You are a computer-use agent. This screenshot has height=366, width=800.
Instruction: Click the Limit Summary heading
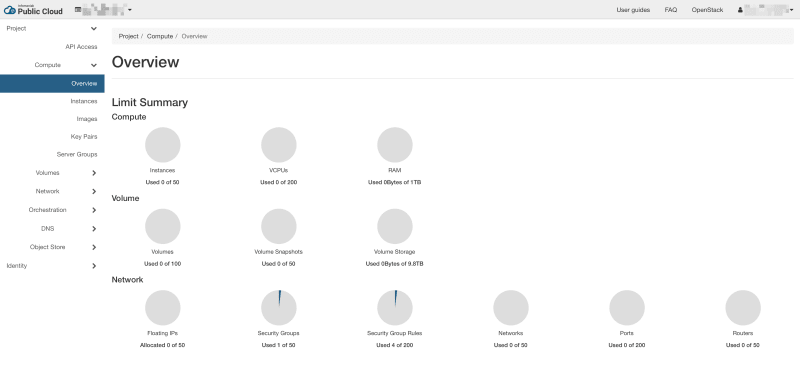coord(149,103)
